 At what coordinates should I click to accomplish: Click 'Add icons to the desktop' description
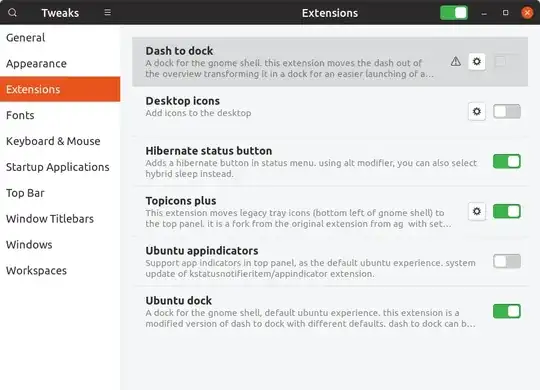198,113
